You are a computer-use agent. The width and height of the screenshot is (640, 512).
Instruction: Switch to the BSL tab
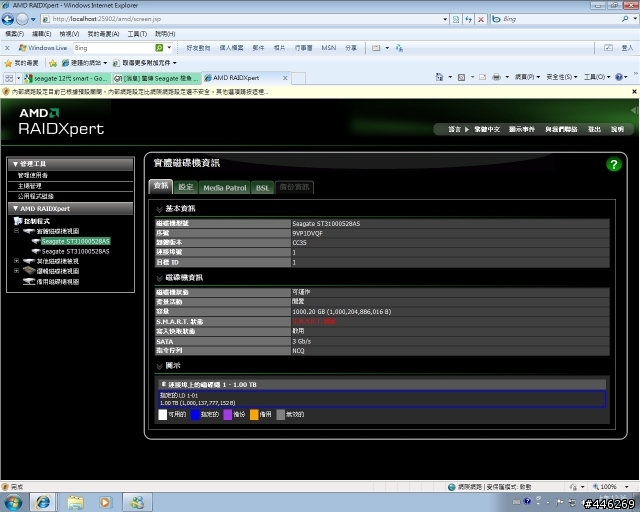click(x=262, y=188)
